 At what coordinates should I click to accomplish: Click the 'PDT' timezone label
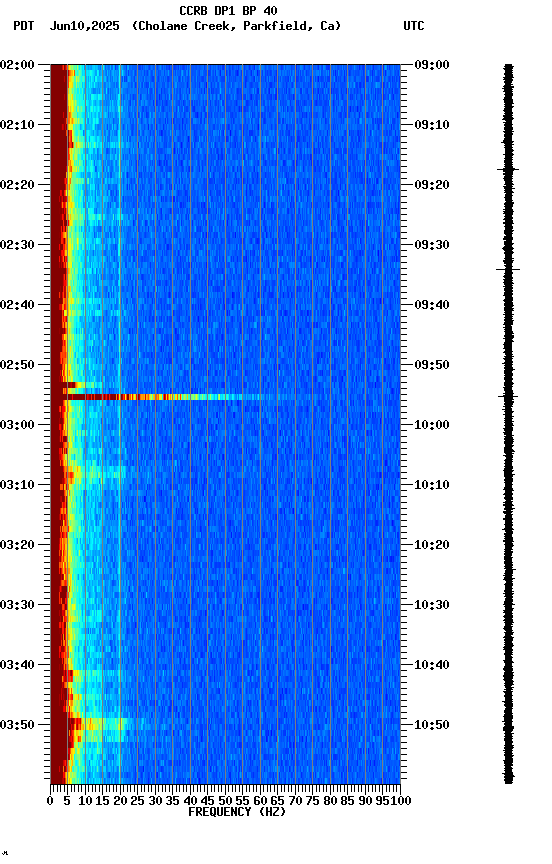[x=24, y=26]
